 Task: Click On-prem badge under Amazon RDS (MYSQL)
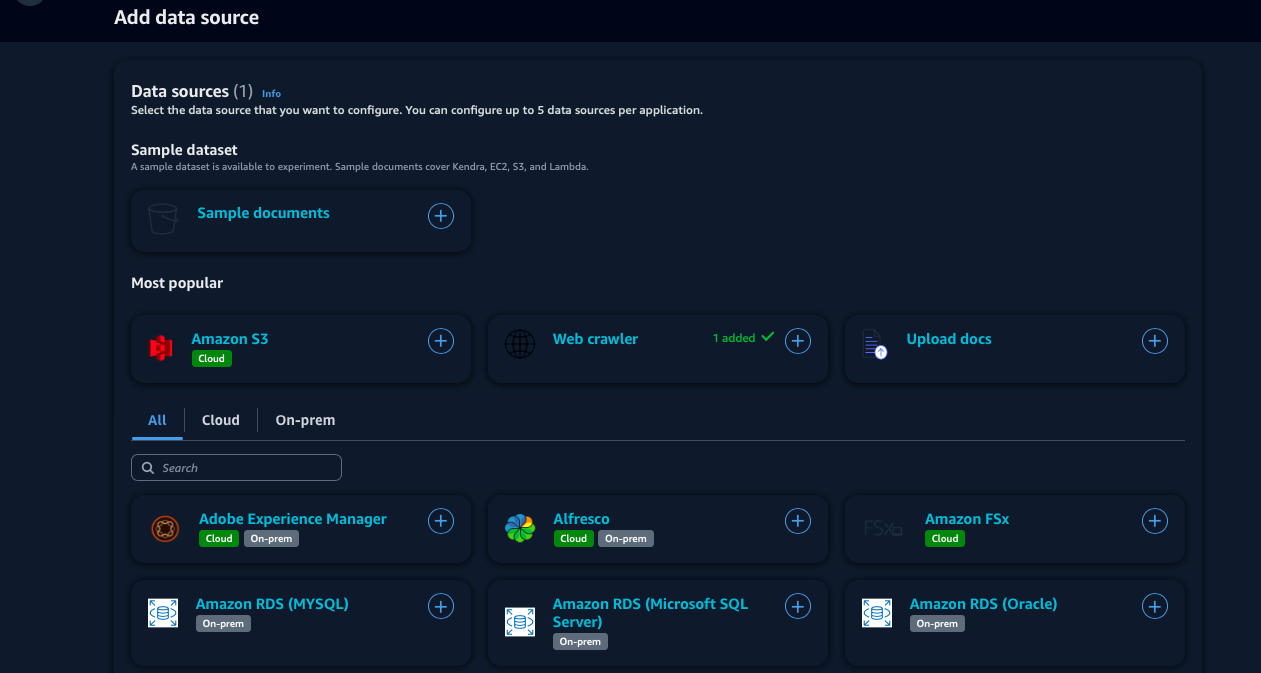pyautogui.click(x=223, y=623)
